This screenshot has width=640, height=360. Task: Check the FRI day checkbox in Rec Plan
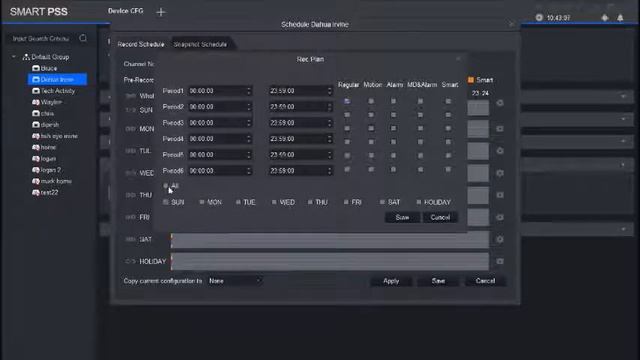346,202
